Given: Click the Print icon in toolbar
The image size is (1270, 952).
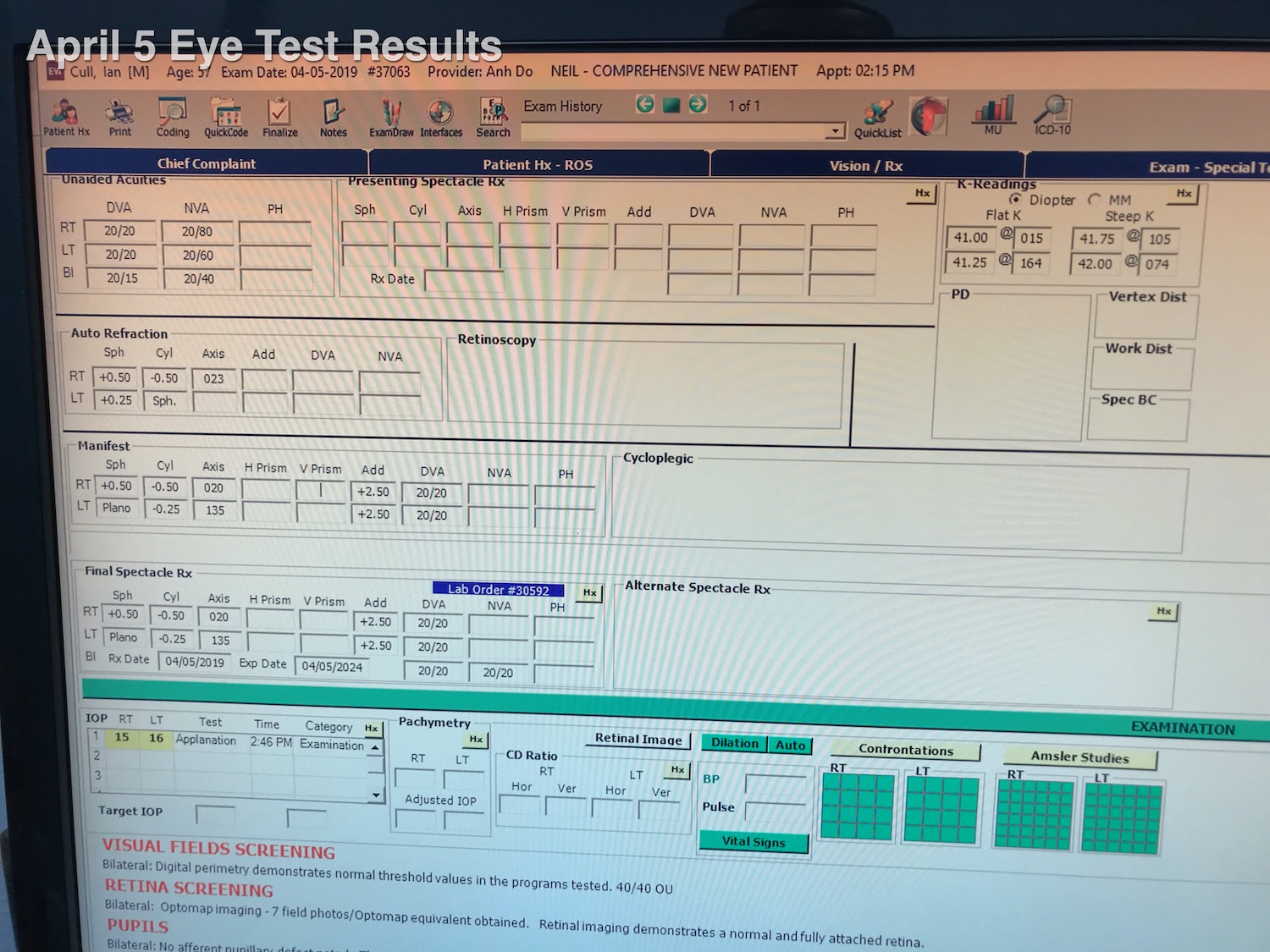Looking at the screenshot, I should click(x=120, y=116).
